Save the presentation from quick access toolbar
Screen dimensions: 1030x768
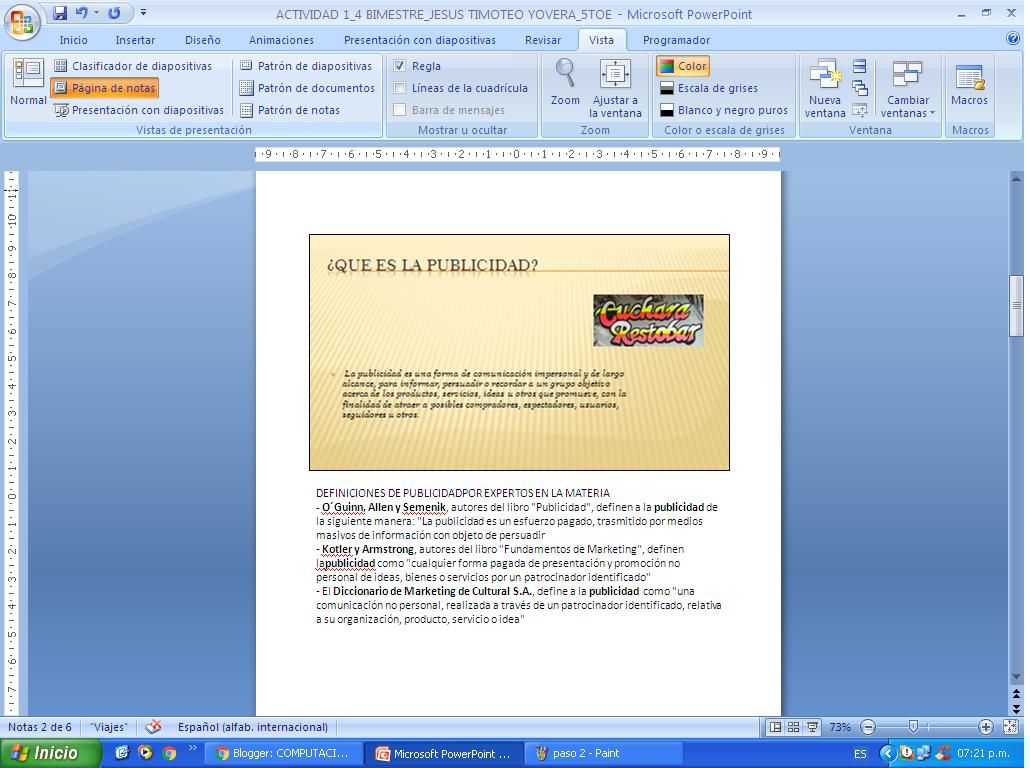pos(60,12)
